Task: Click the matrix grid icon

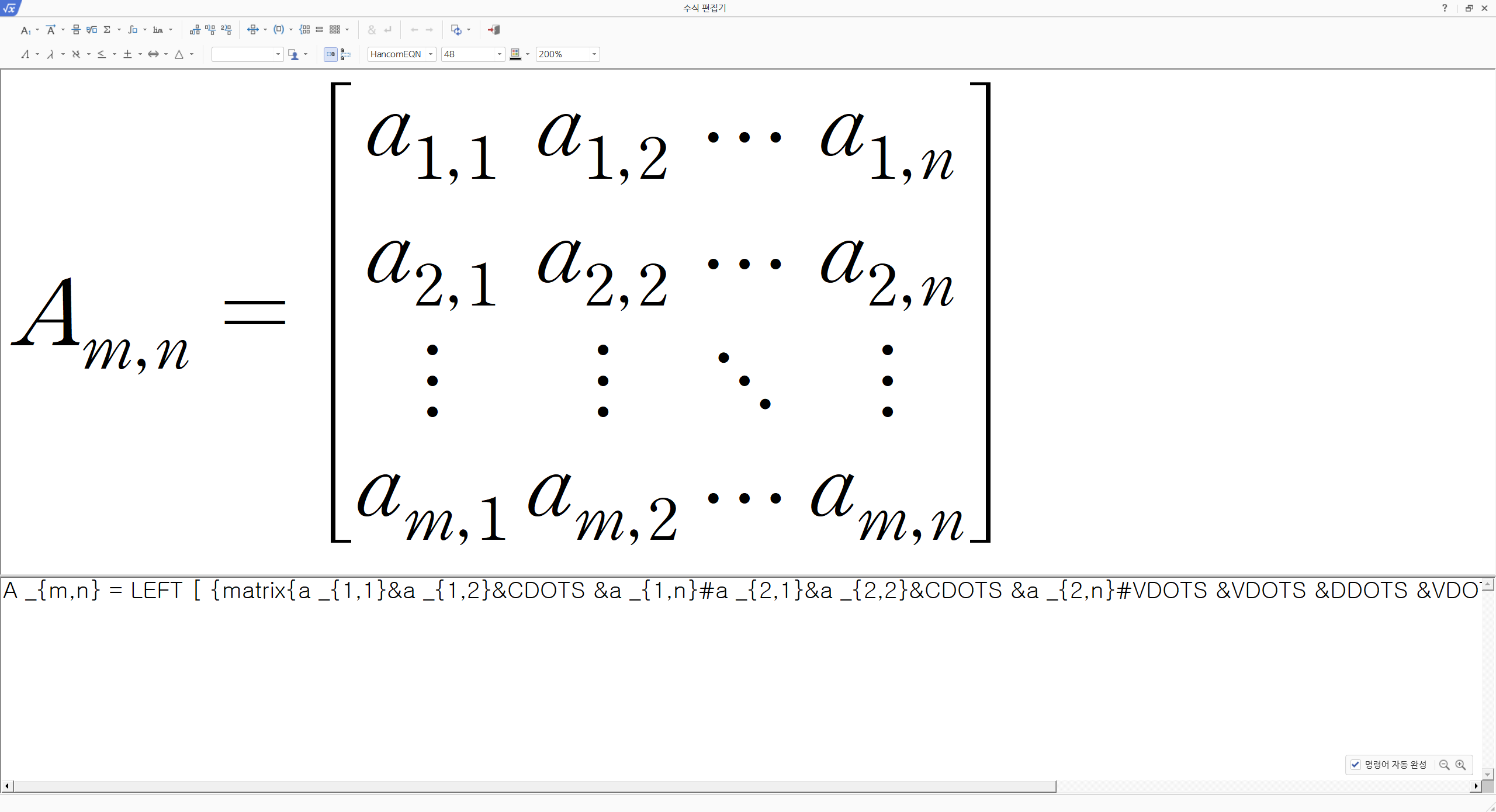Action: 335,30
